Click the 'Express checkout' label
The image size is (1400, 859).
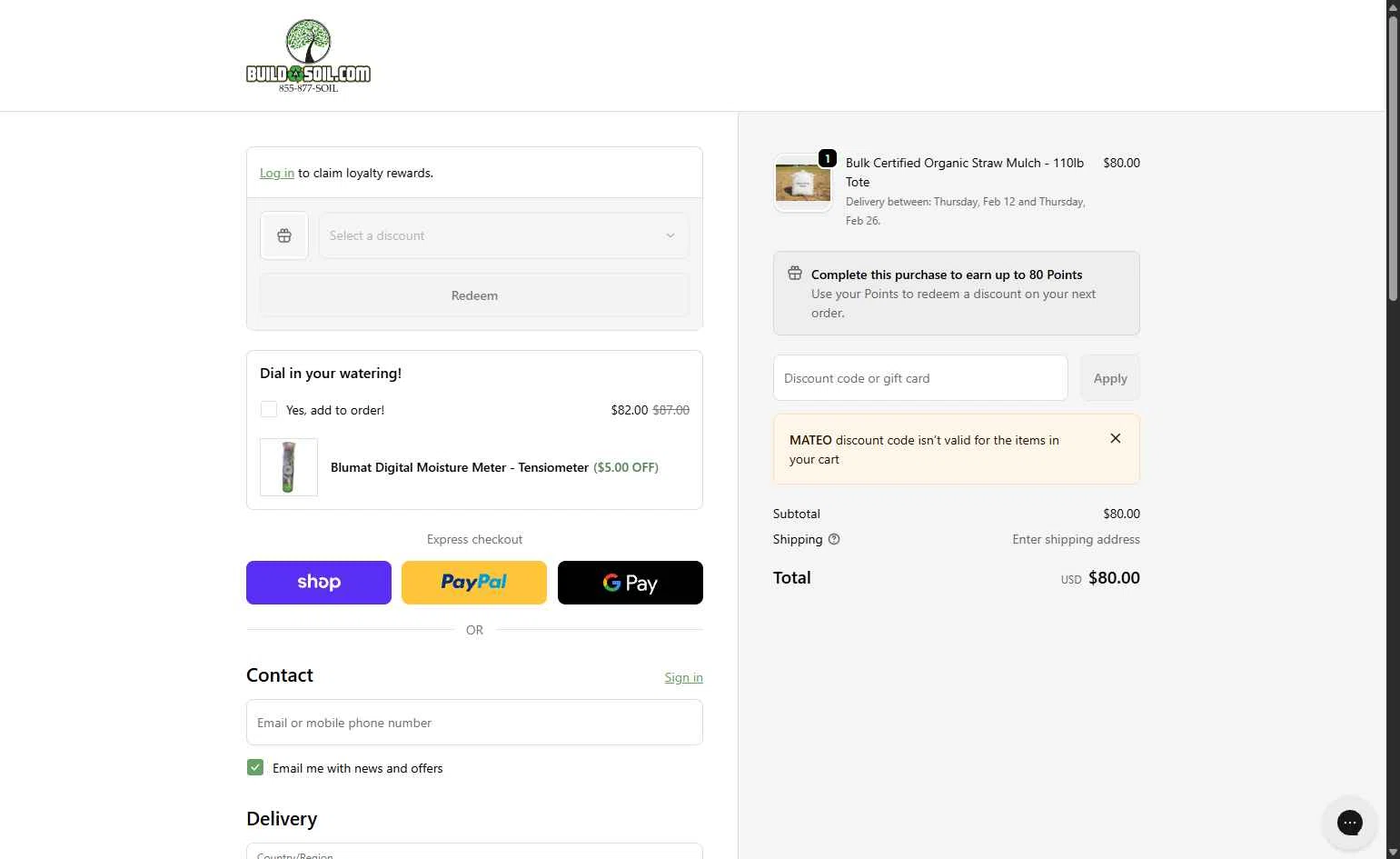pyautogui.click(x=474, y=539)
